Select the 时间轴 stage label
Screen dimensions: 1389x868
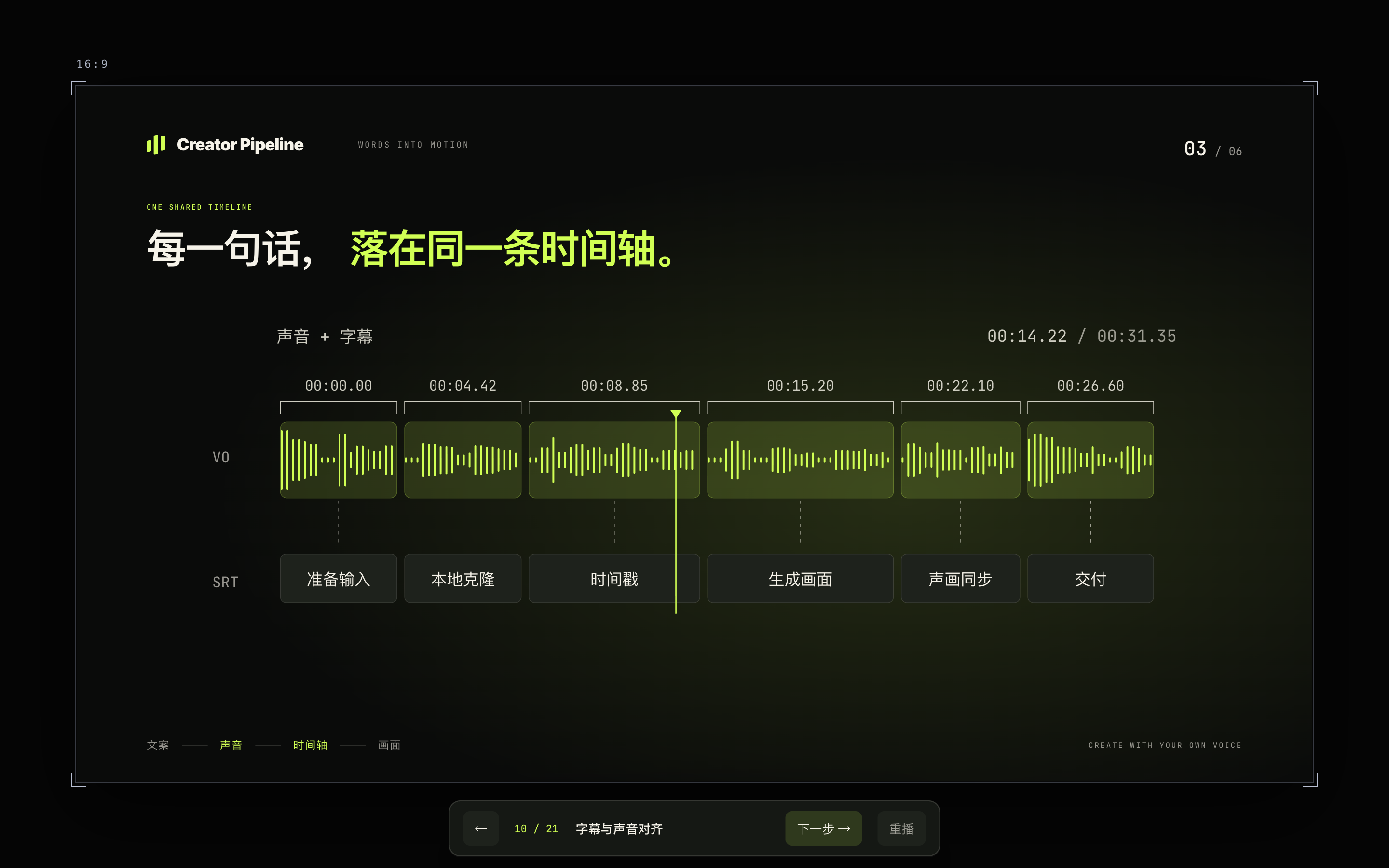pos(310,745)
